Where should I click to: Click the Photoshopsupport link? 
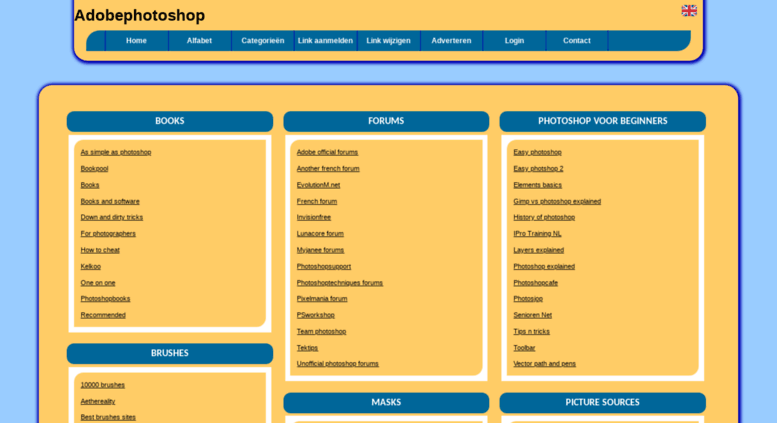click(x=324, y=266)
